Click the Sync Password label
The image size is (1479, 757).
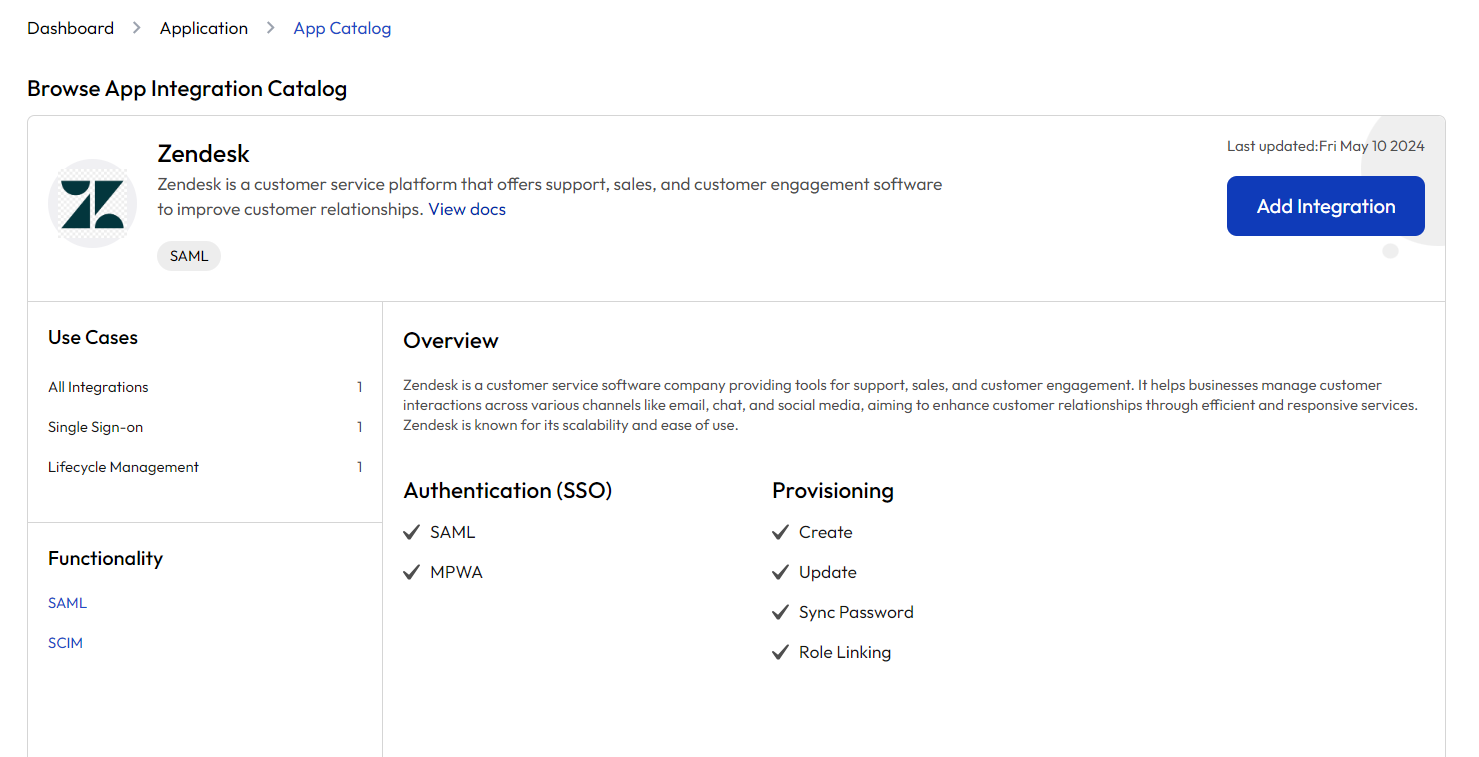[856, 613]
